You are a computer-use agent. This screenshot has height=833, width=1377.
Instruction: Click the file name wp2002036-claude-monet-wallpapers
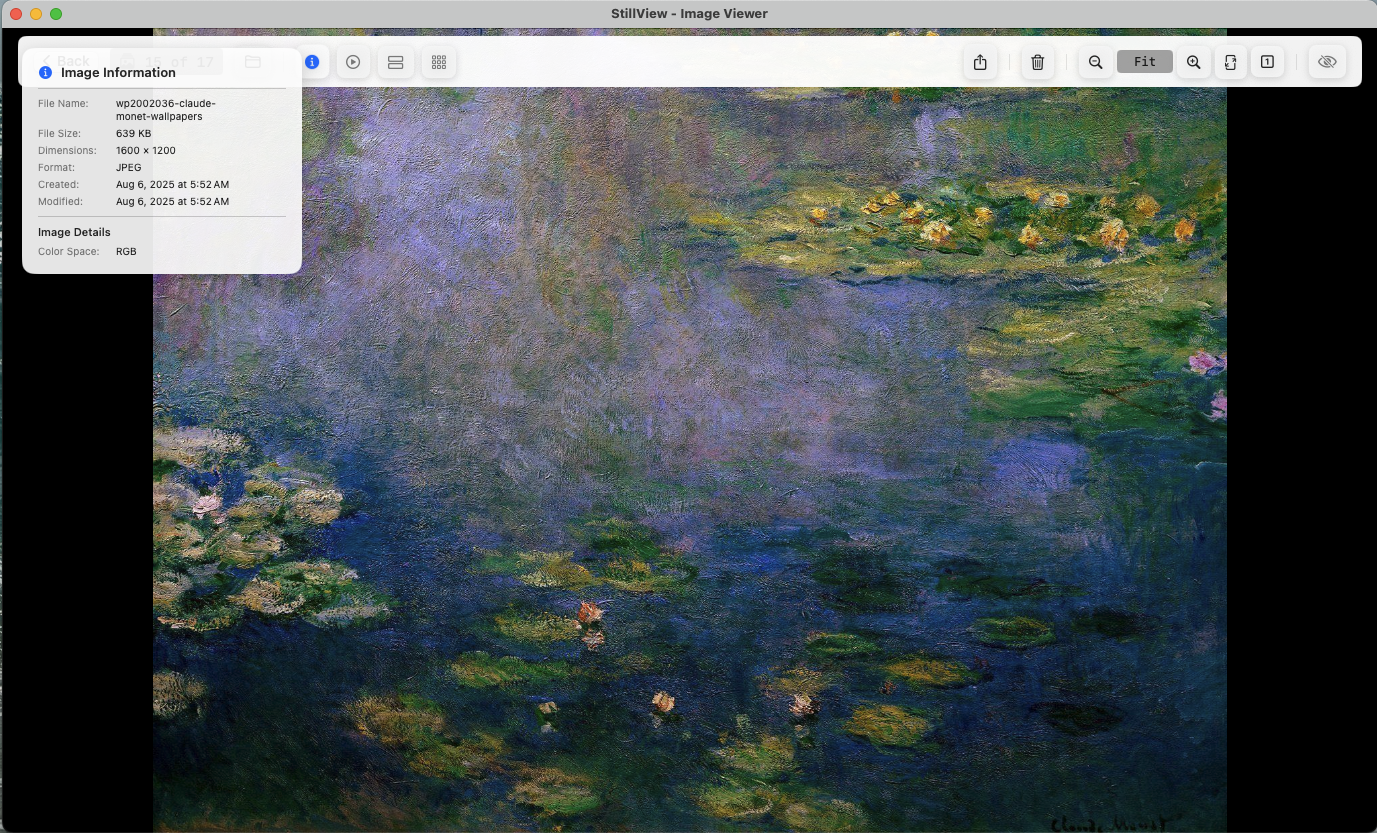click(x=165, y=110)
